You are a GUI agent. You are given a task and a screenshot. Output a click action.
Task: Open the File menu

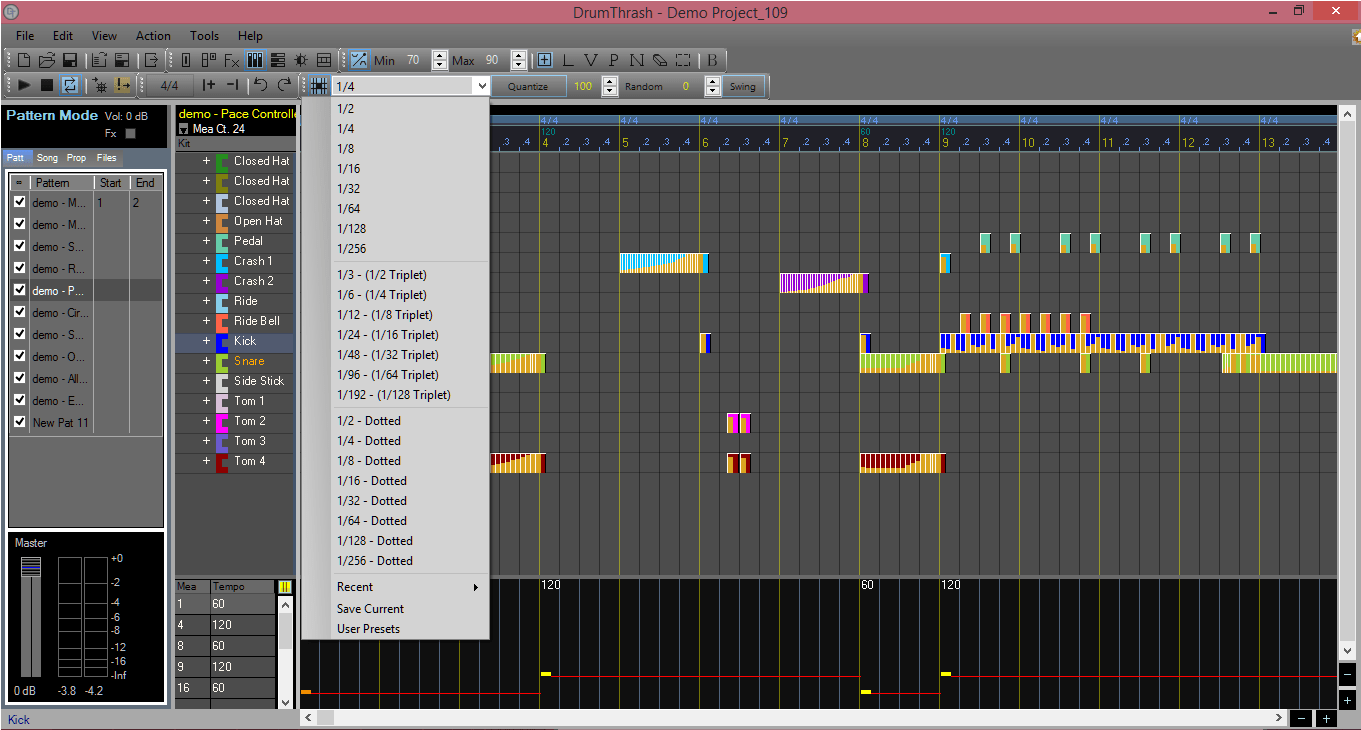coord(25,36)
